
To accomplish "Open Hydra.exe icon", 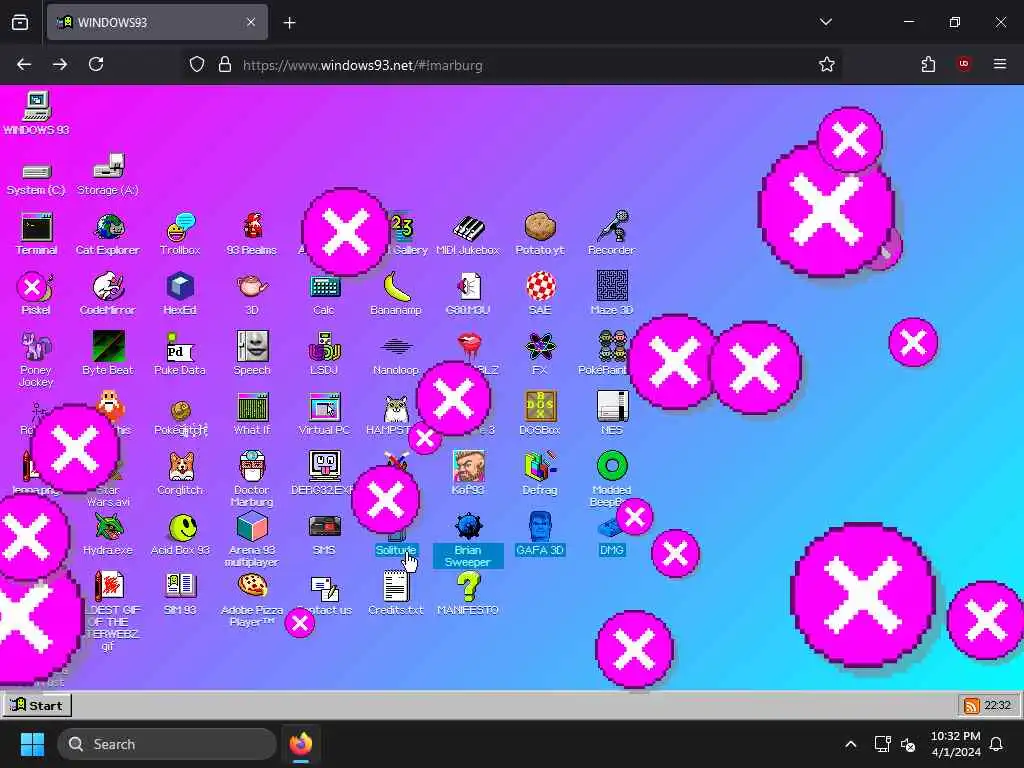I will click(x=108, y=526).
